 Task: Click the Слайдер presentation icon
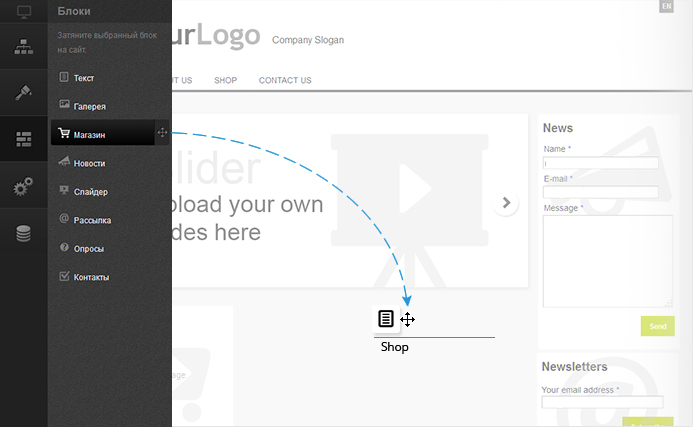64,190
